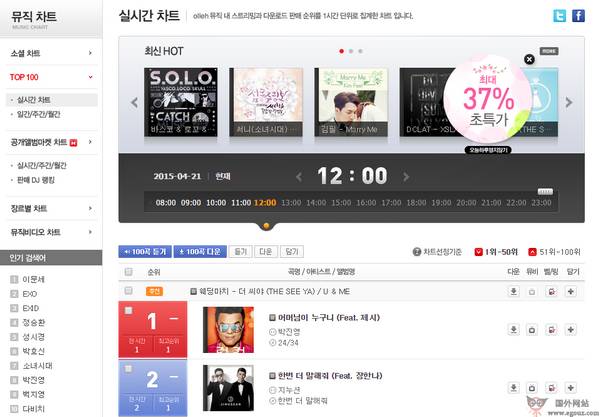Screen dimensions: 600x417
Task: Open chart criteria help icon
Action: 417,252
